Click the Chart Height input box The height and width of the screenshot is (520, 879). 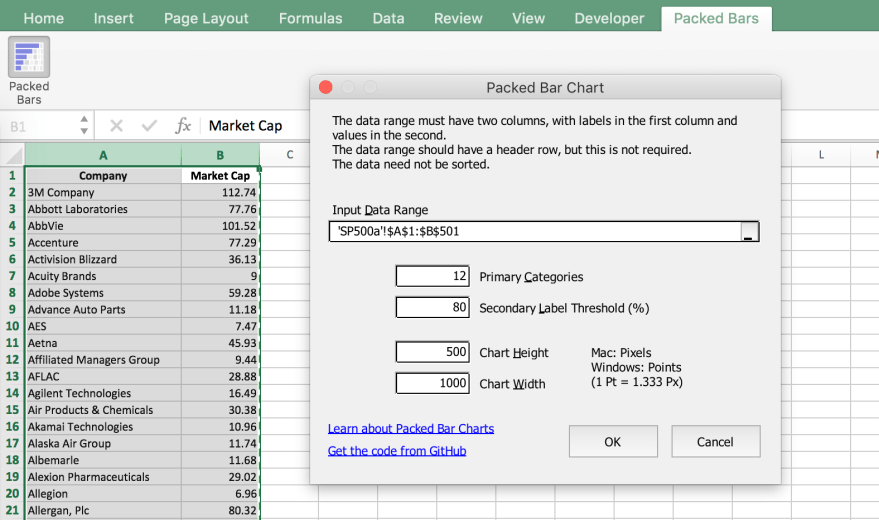(432, 352)
